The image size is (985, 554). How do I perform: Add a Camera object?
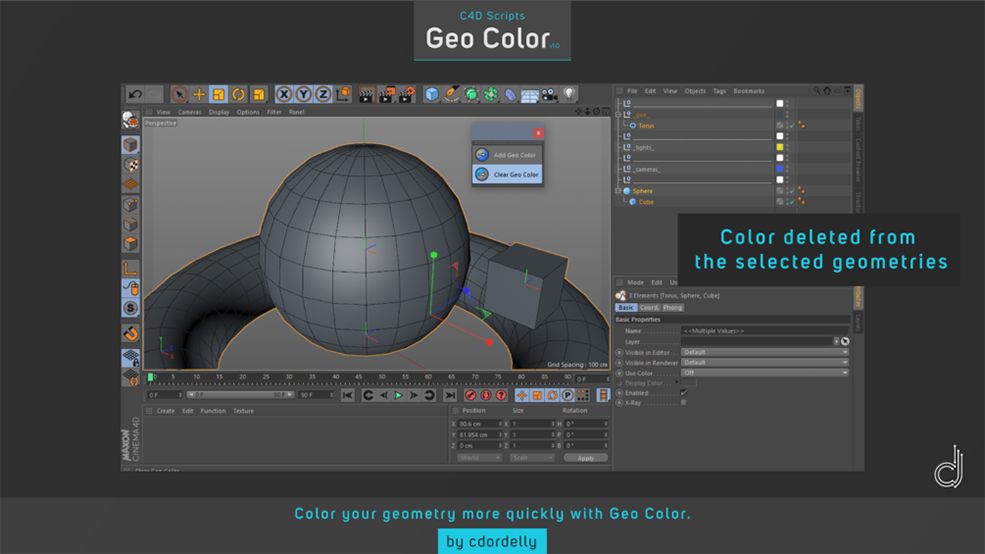[550, 94]
